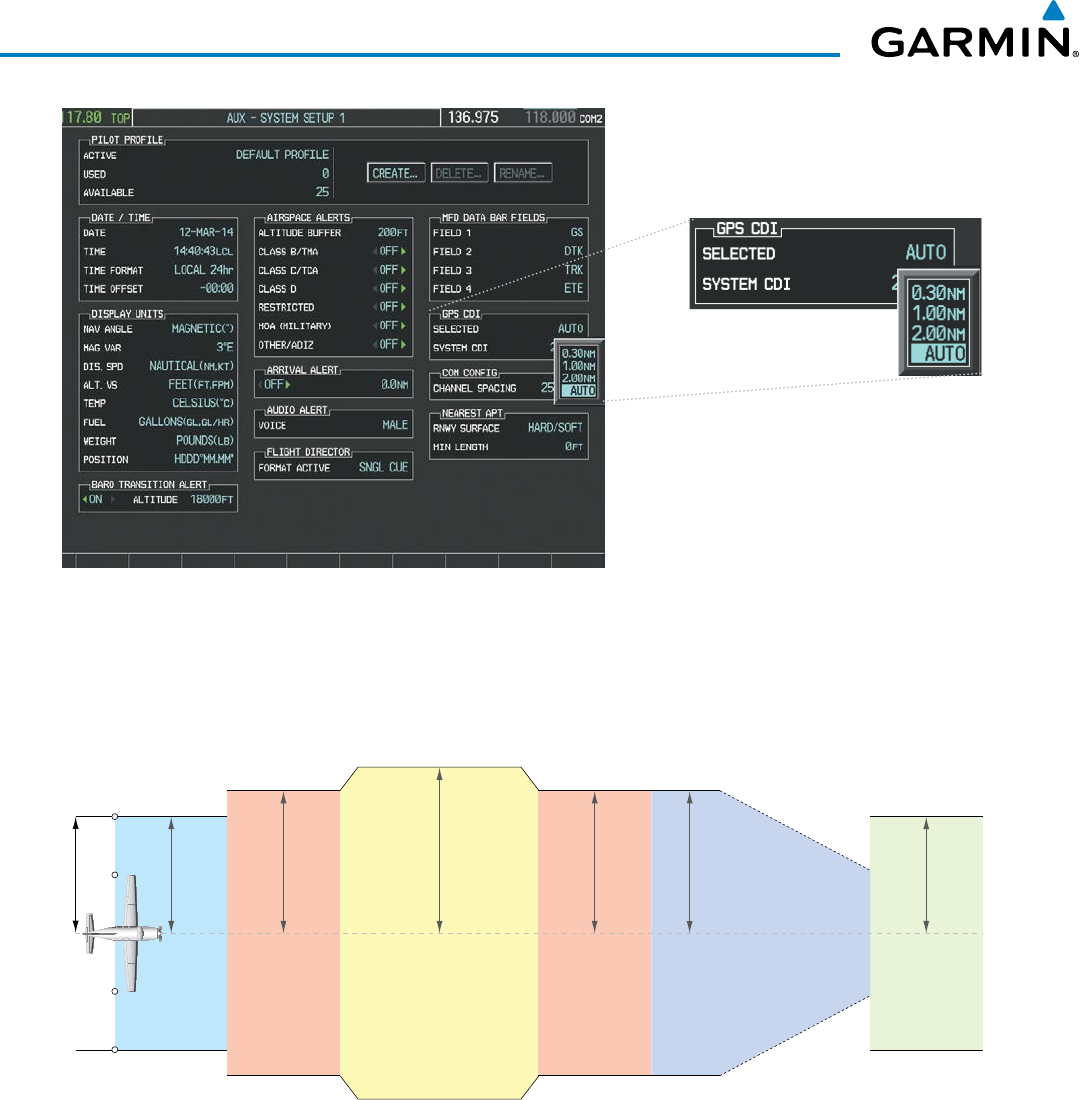Screen dimensions: 1080x1100
Task: Choose 1.00NM in small CDI dropdown list
Action: [579, 365]
